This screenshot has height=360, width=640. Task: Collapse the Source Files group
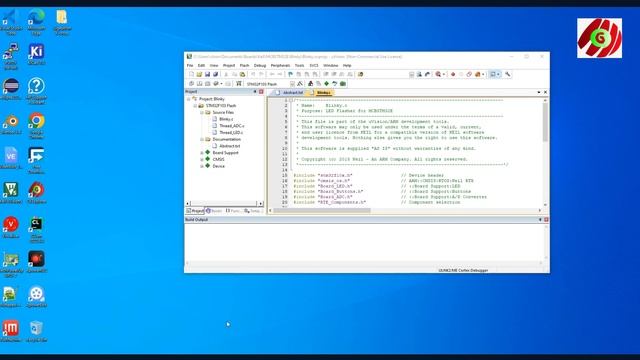202,112
